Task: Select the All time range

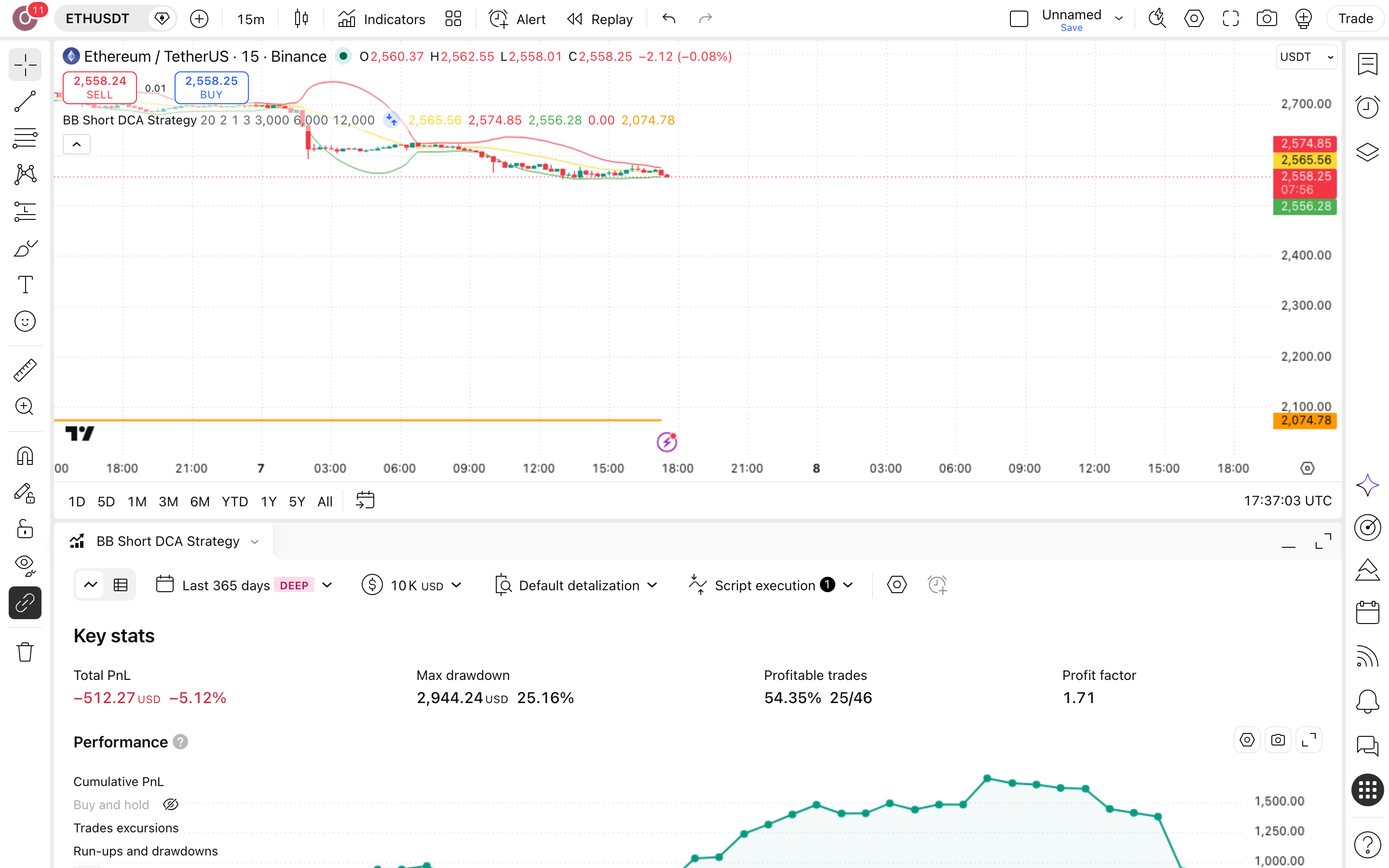Action: pos(325,501)
